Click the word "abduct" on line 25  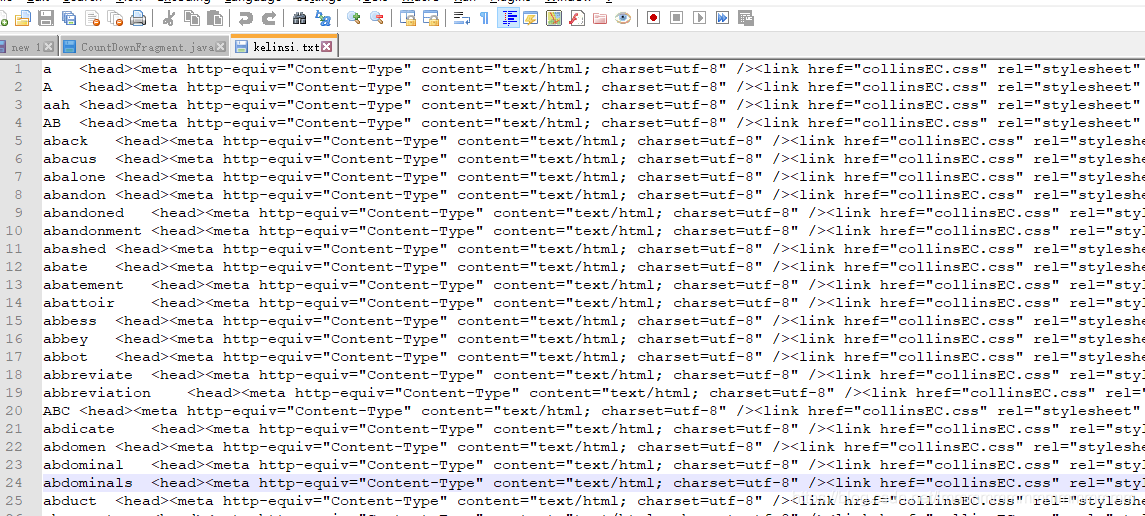pyautogui.click(x=69, y=501)
